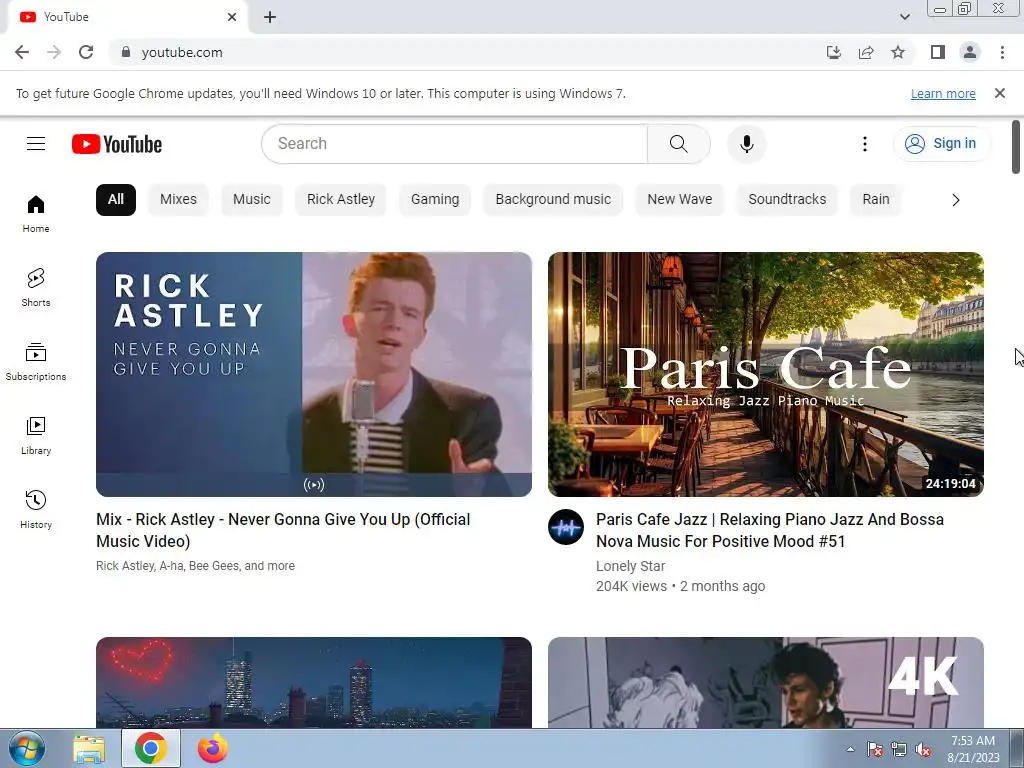The width and height of the screenshot is (1024, 768).
Task: Open Subscriptions in the sidebar
Action: pyautogui.click(x=36, y=362)
